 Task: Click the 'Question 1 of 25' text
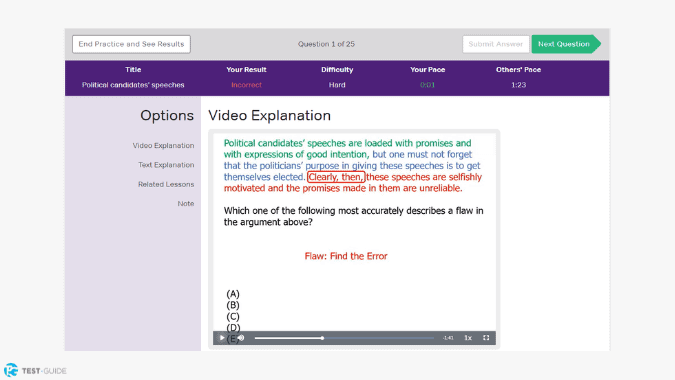[326, 44]
